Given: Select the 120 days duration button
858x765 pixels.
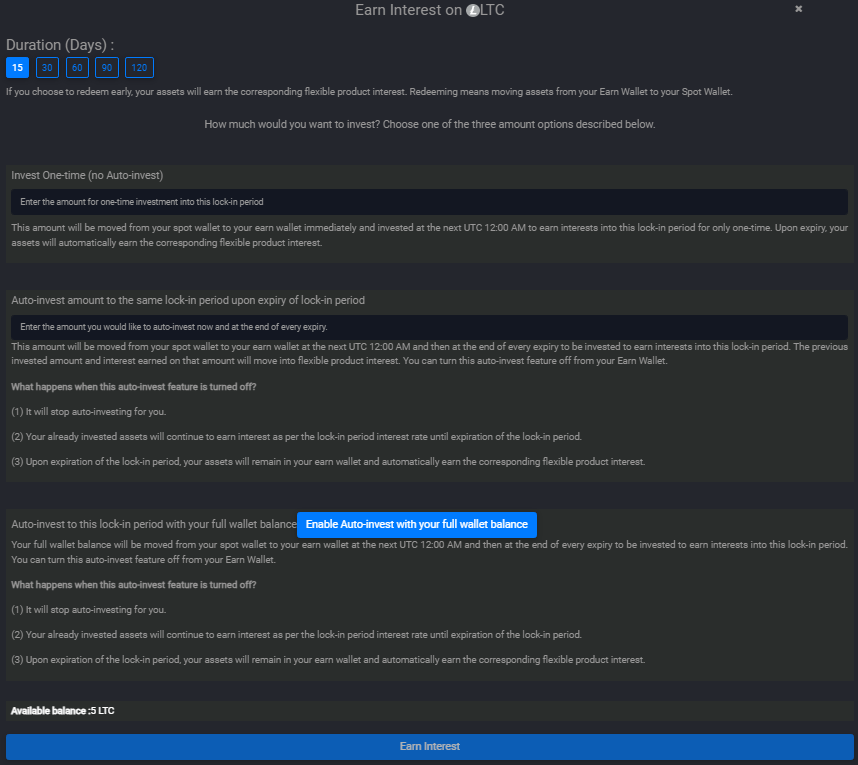Looking at the screenshot, I should pos(139,68).
